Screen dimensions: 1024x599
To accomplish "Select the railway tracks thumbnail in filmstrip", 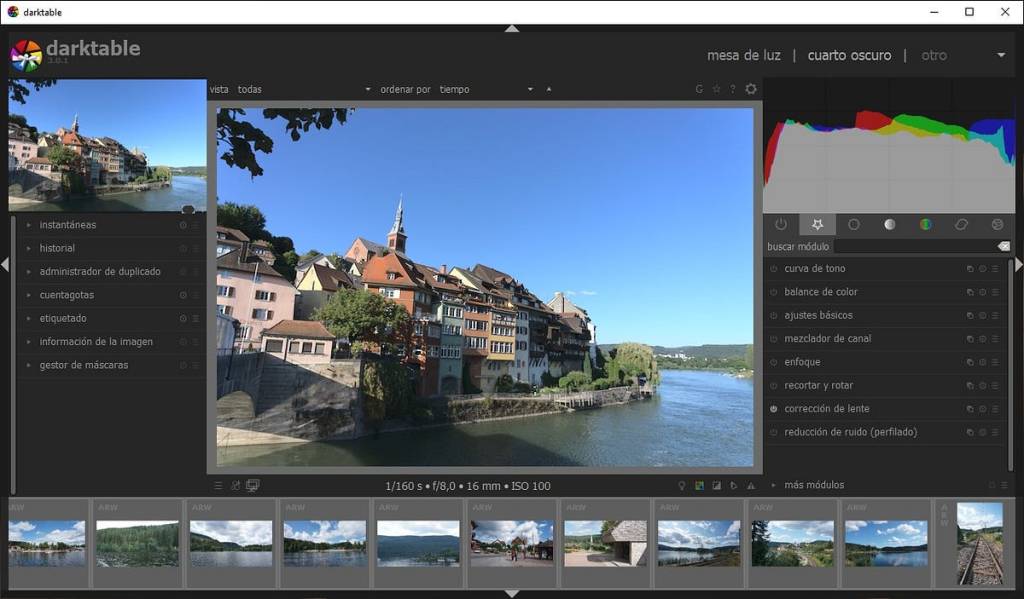I will pyautogui.click(x=979, y=543).
